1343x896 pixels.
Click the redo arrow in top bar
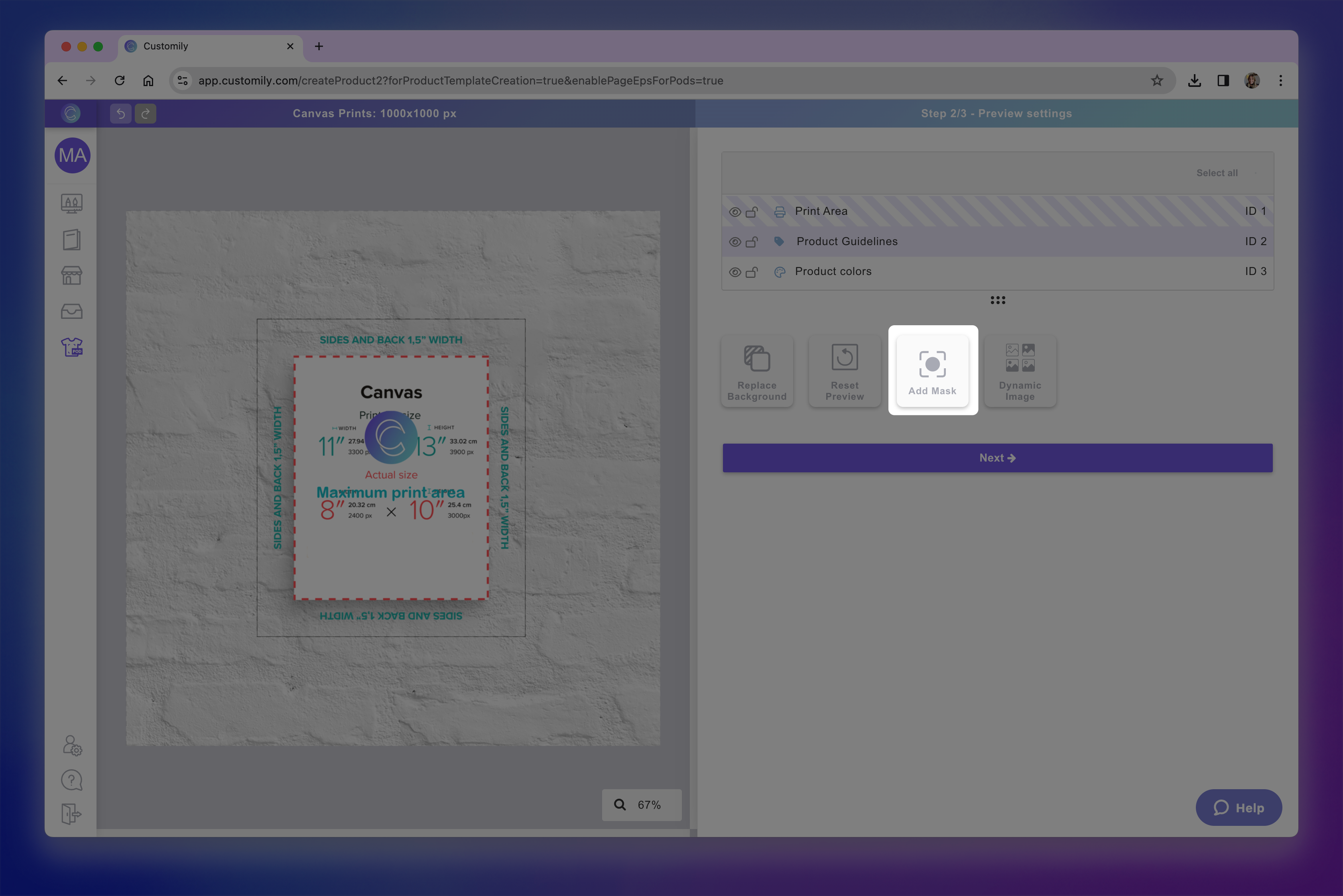(x=145, y=114)
